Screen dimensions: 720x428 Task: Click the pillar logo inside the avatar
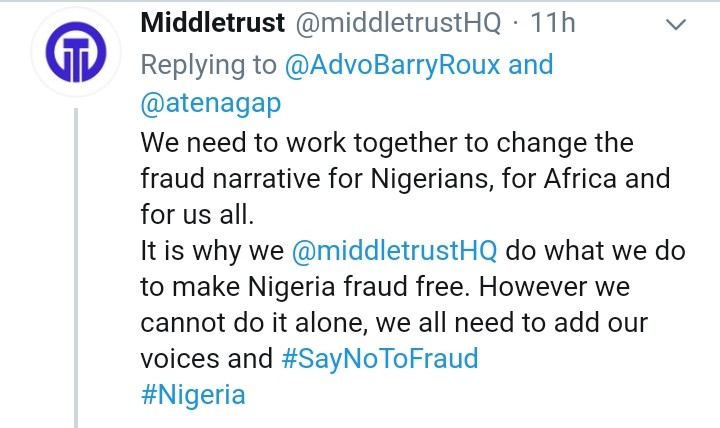76,52
